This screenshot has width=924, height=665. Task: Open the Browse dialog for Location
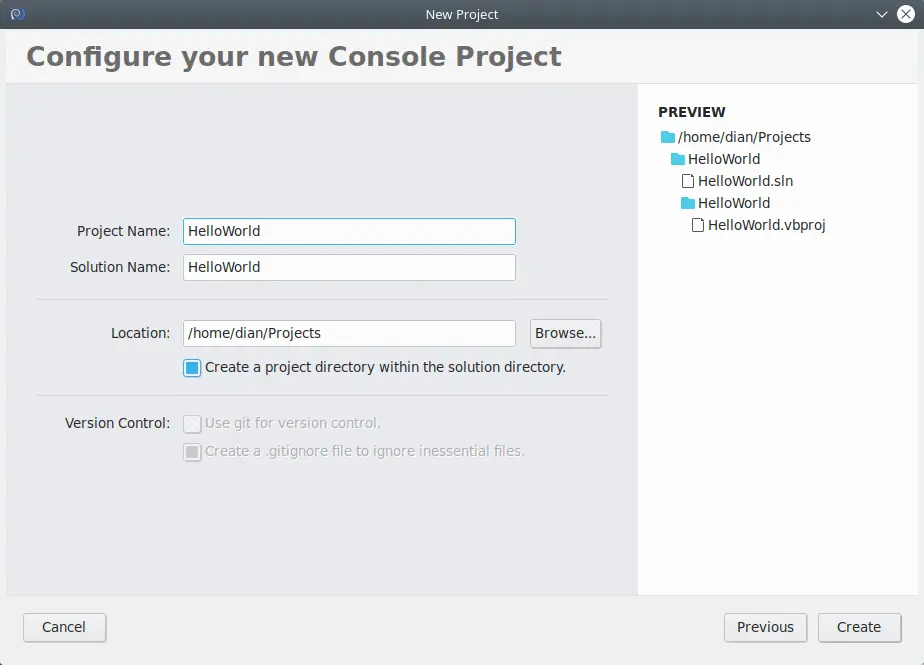(565, 333)
